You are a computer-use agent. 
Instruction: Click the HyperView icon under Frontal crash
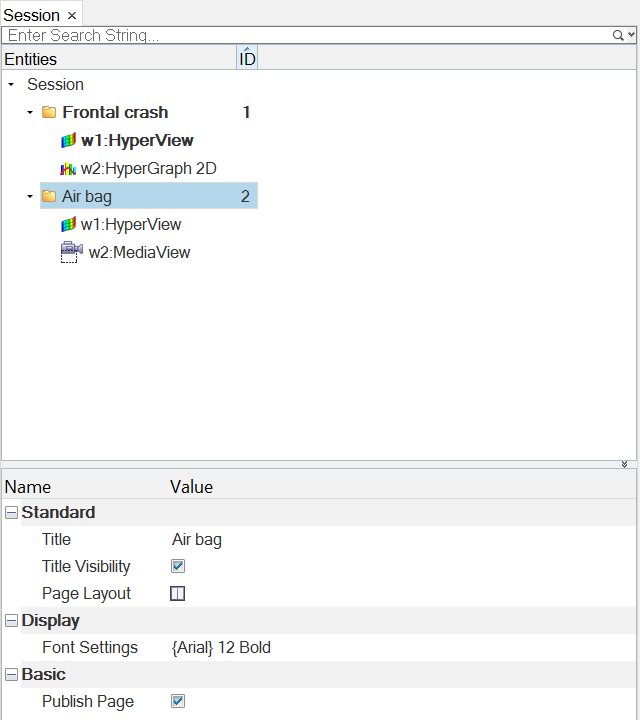(x=68, y=141)
